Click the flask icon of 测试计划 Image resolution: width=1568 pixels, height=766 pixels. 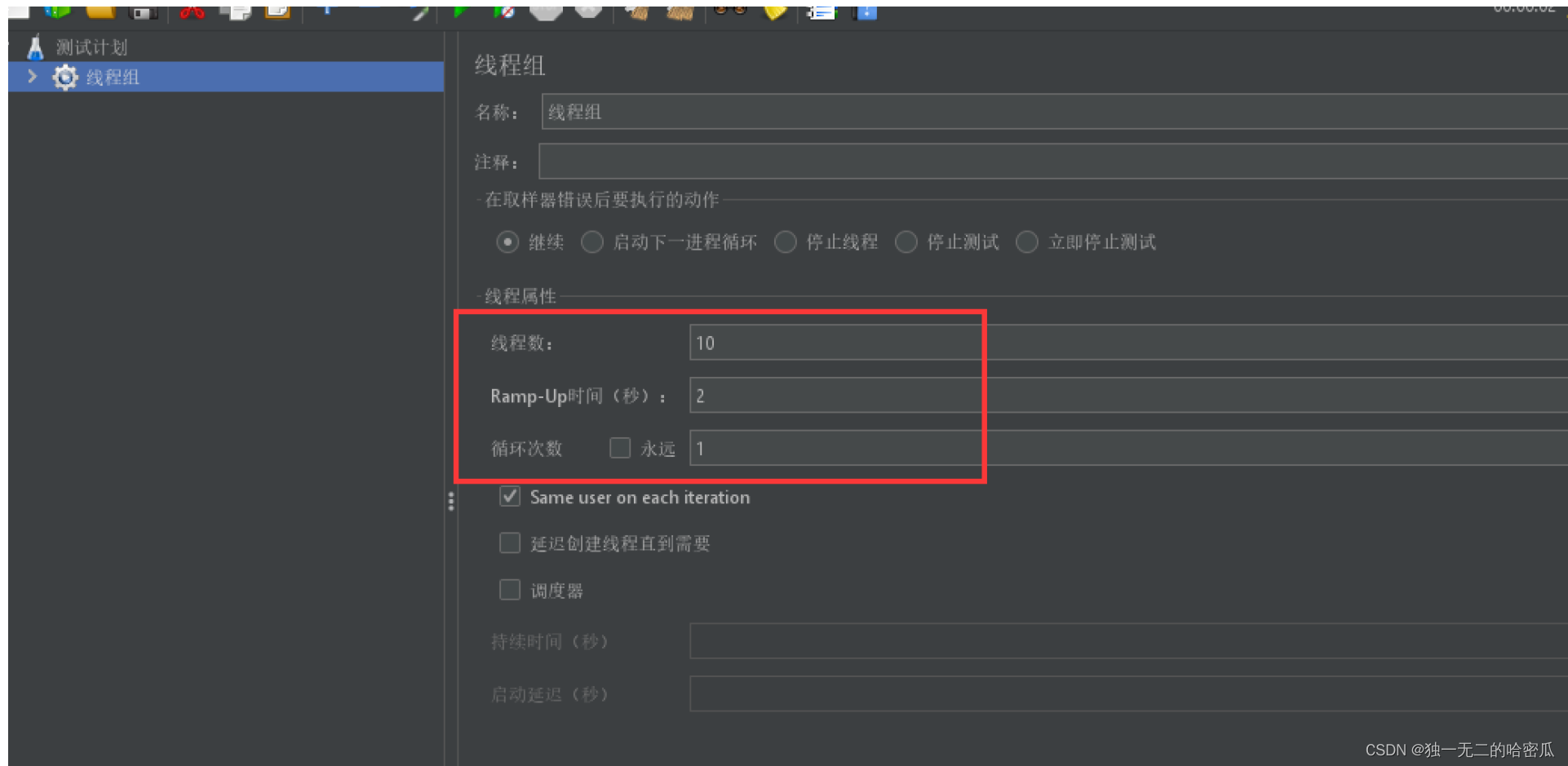pos(35,47)
